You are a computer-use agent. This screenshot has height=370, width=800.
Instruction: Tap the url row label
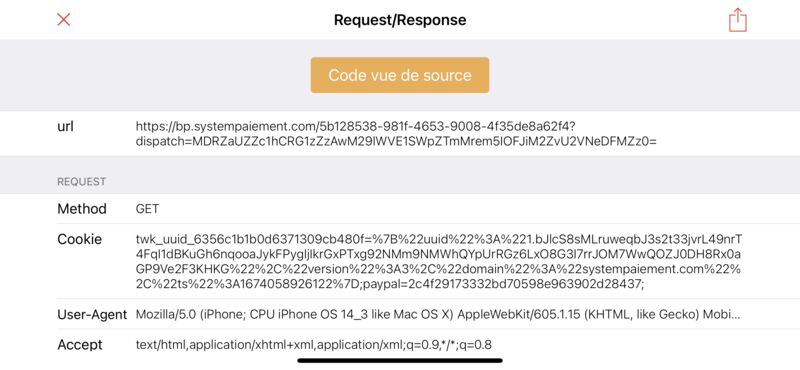65,127
